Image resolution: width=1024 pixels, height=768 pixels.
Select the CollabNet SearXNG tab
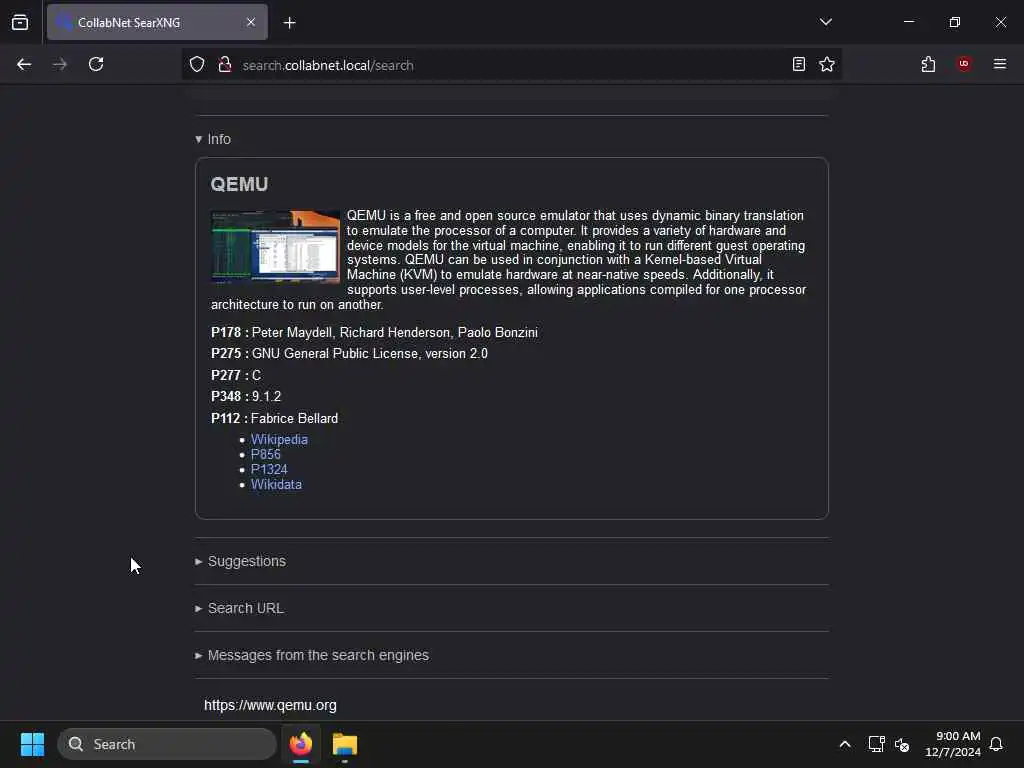(x=157, y=22)
